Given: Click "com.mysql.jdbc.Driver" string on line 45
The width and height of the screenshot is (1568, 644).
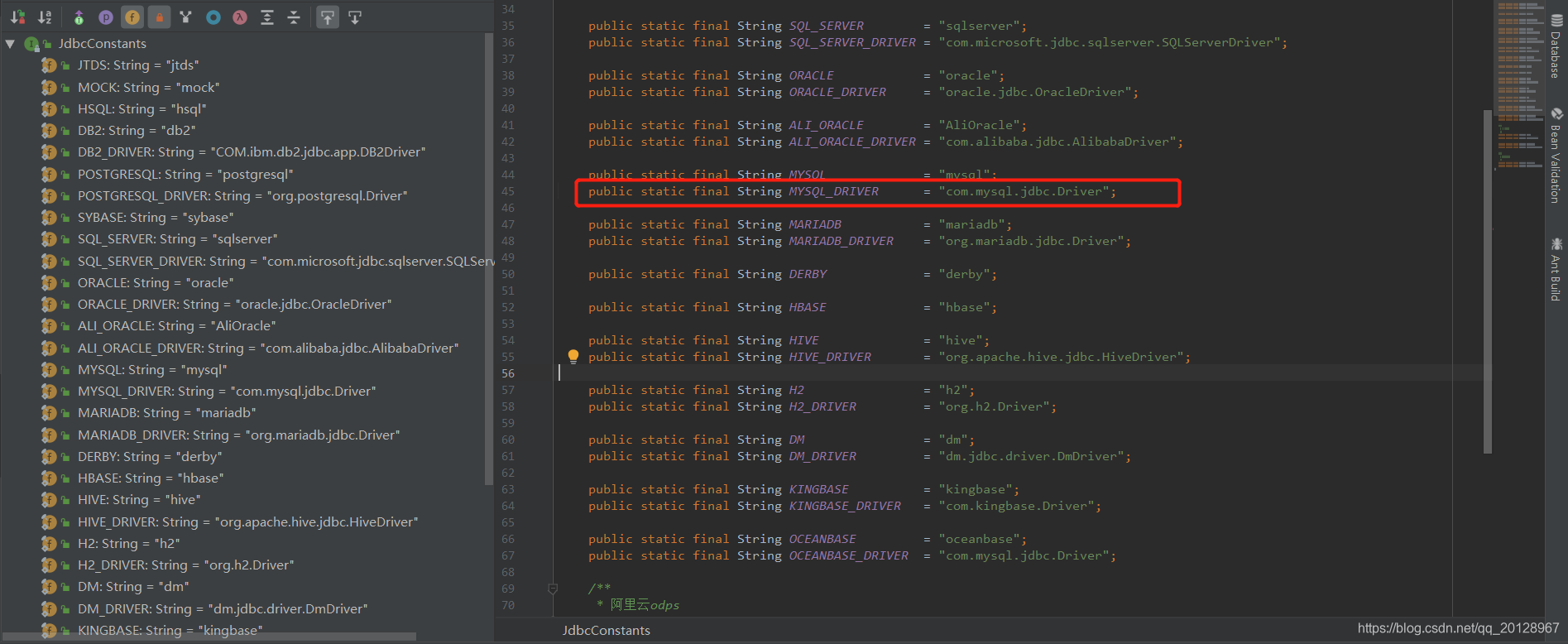Looking at the screenshot, I should 1023,191.
